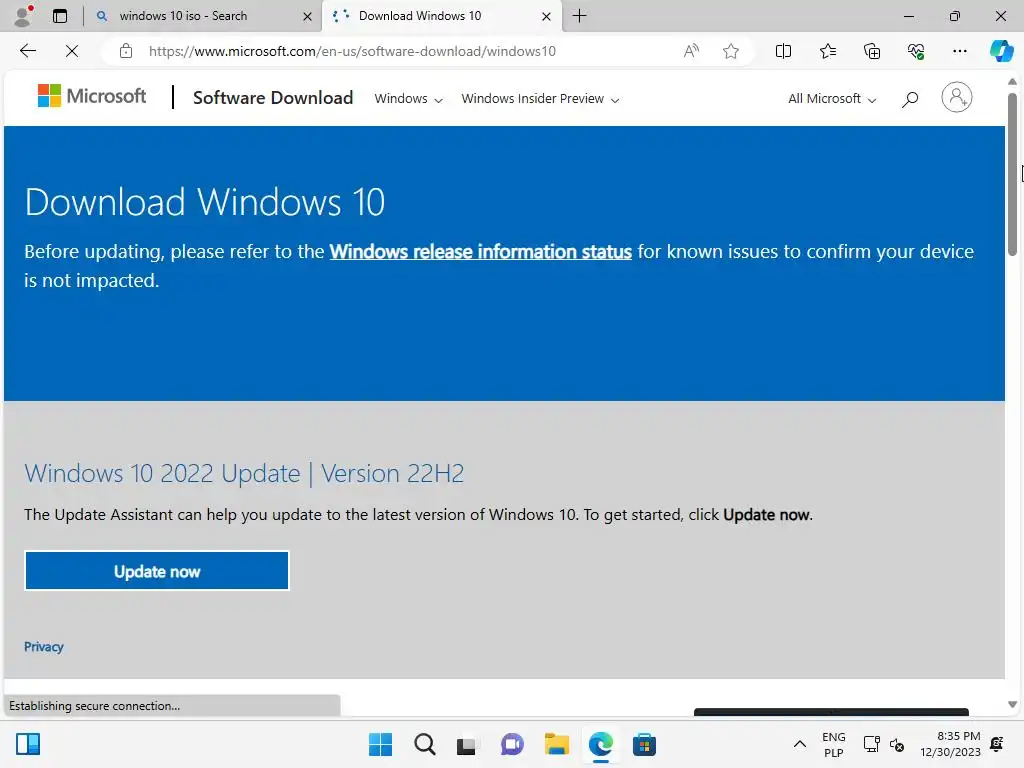The height and width of the screenshot is (768, 1024).
Task: Open Browser essentials heart icon
Action: pyautogui.click(x=916, y=51)
